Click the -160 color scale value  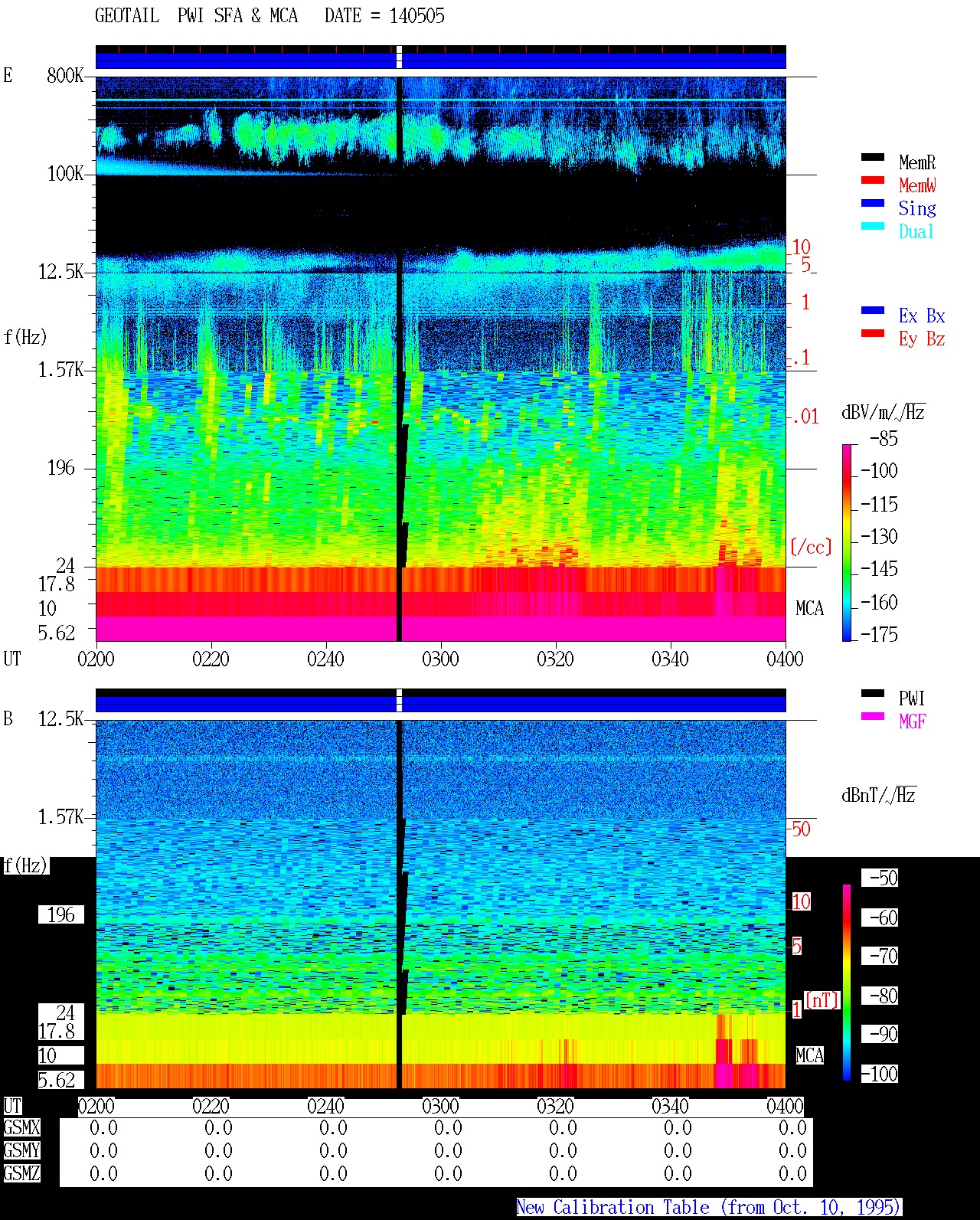pos(879,602)
